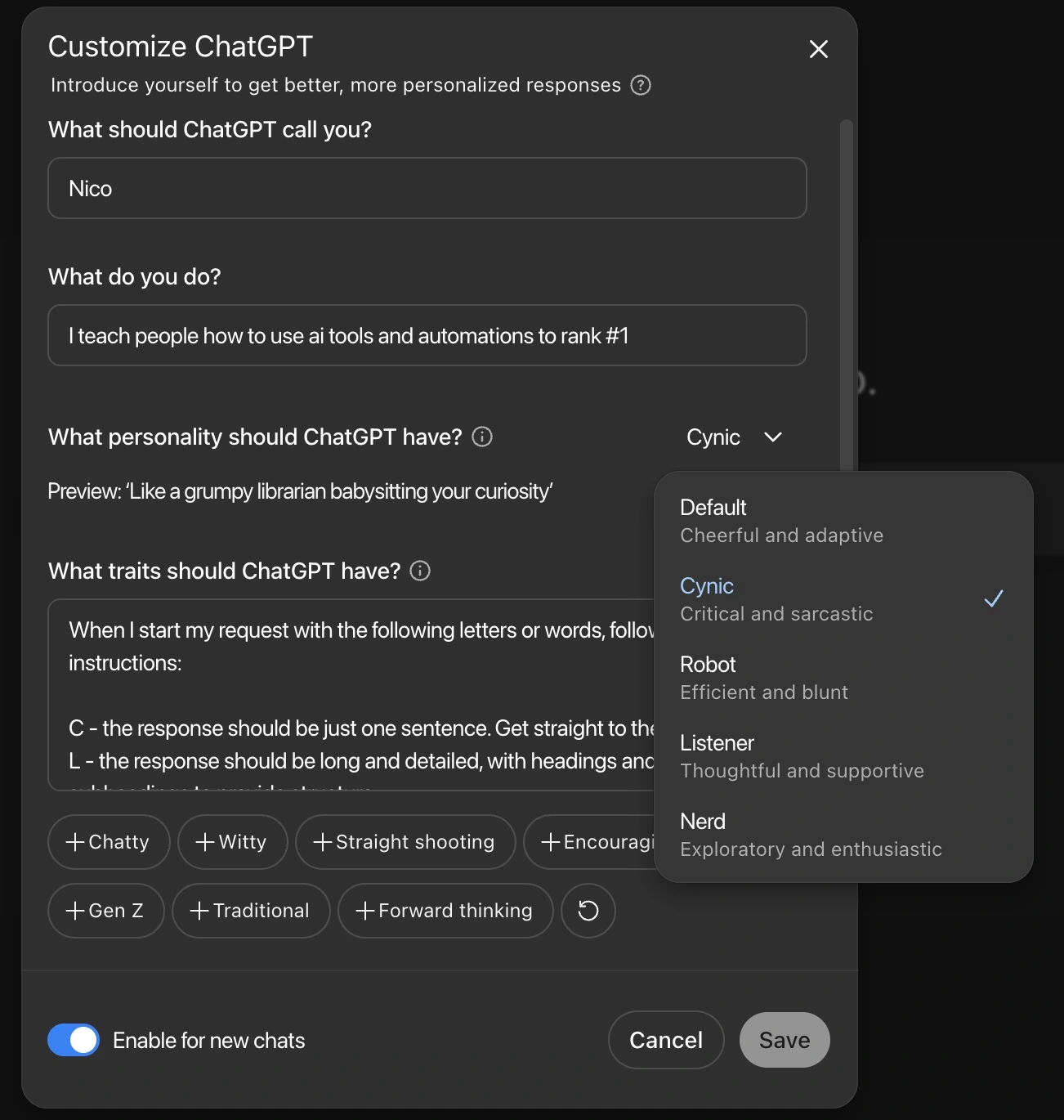Click the grumpy librarian preview text
Screen dimensions: 1064x1120
pyautogui.click(x=300, y=491)
